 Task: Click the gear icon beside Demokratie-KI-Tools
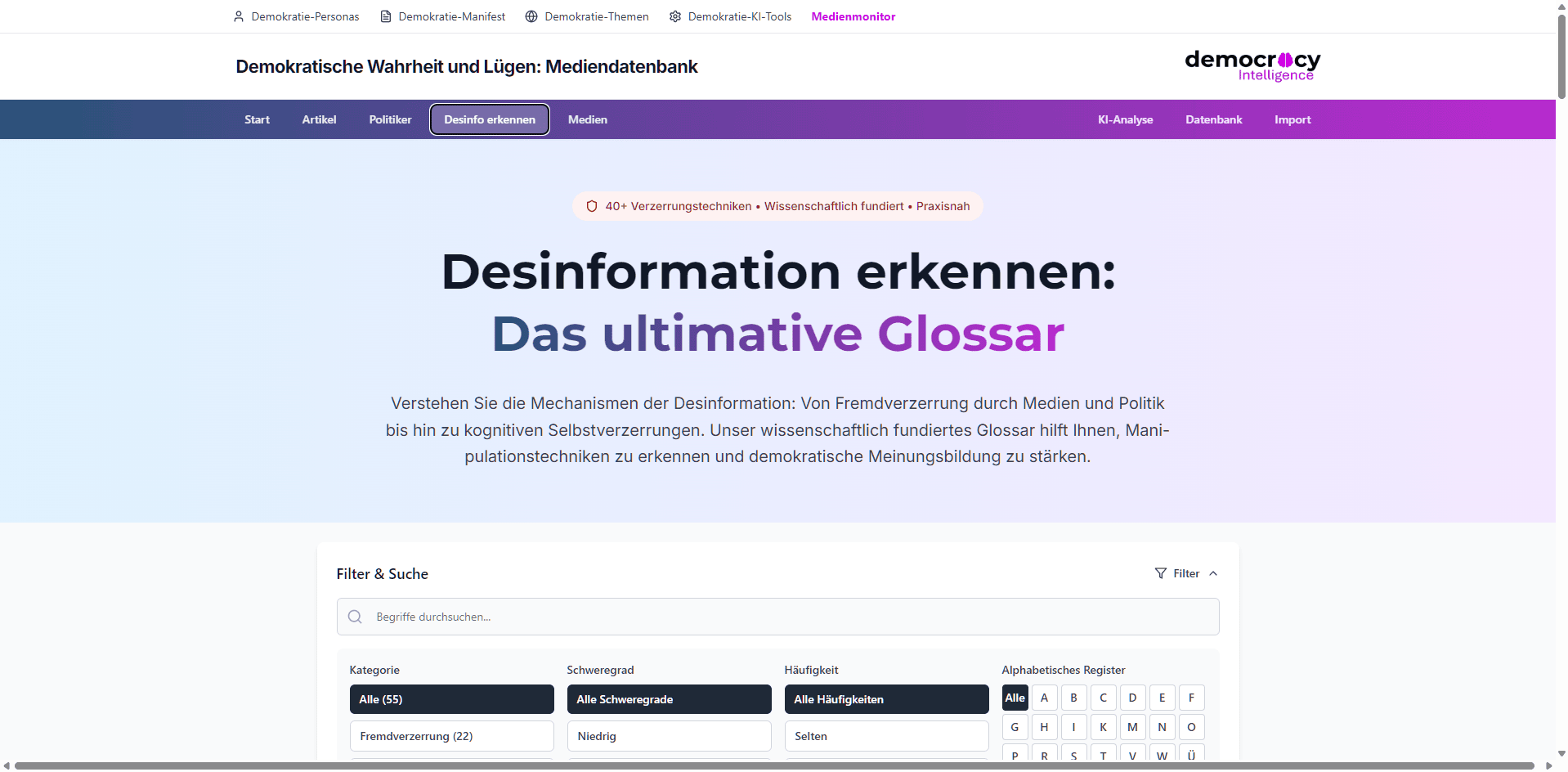click(x=675, y=16)
